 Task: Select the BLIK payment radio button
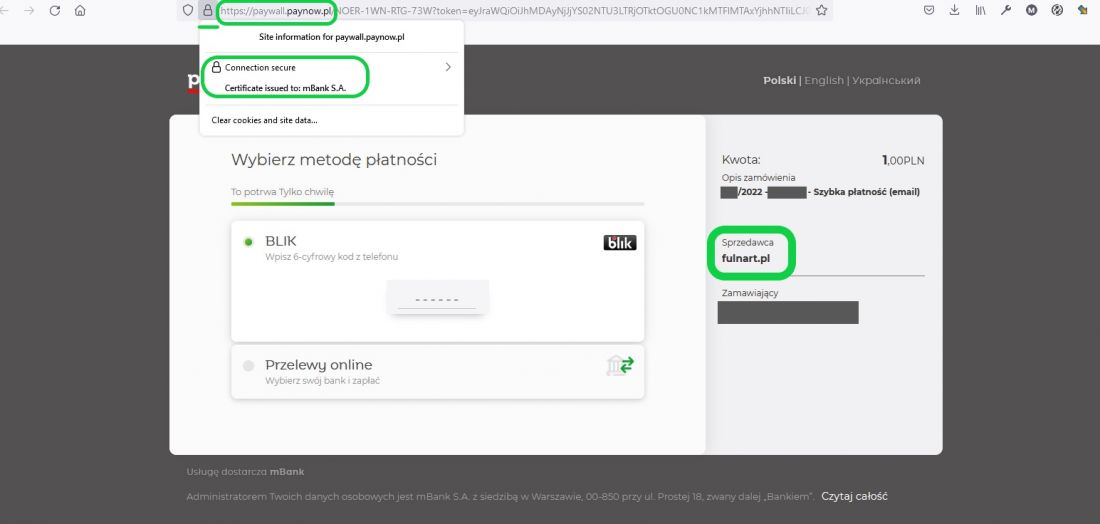click(x=248, y=242)
